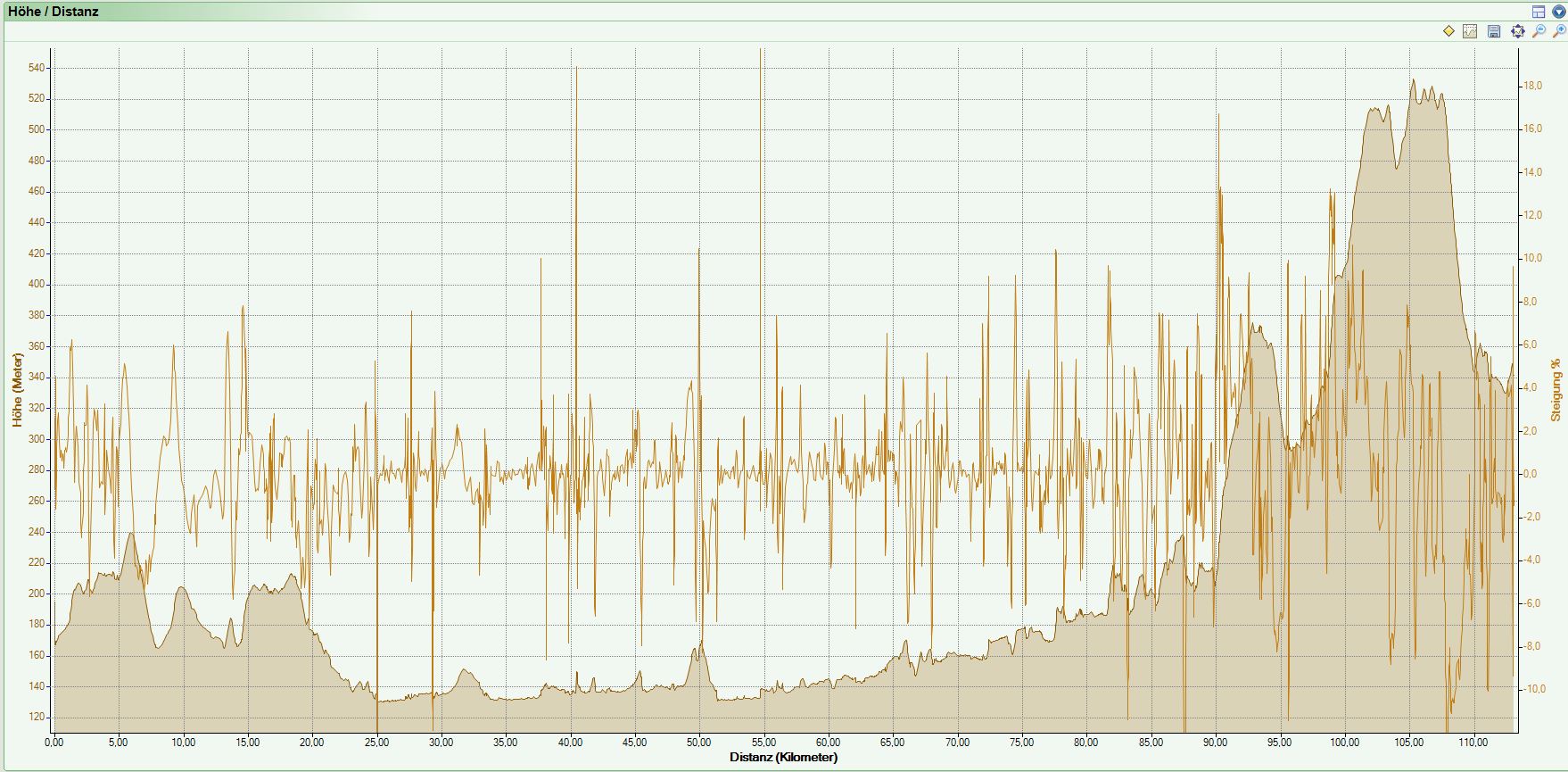Click the 'Höhe / Distanz' panel title

(x=54, y=12)
